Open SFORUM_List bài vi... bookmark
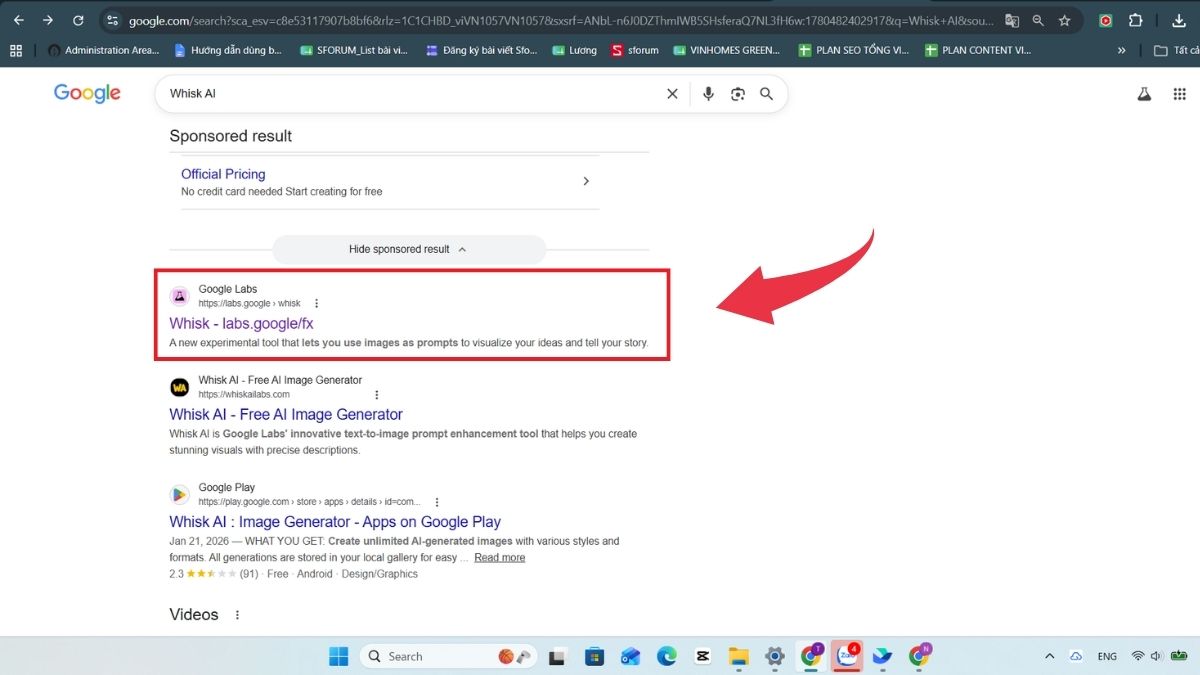The width and height of the screenshot is (1200, 675). coord(354,50)
